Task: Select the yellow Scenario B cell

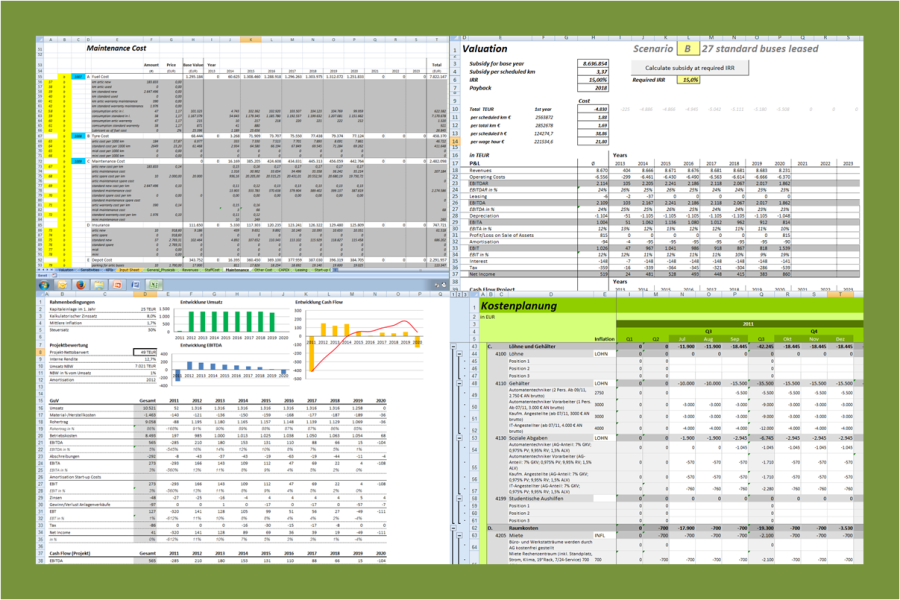Action: [687, 47]
